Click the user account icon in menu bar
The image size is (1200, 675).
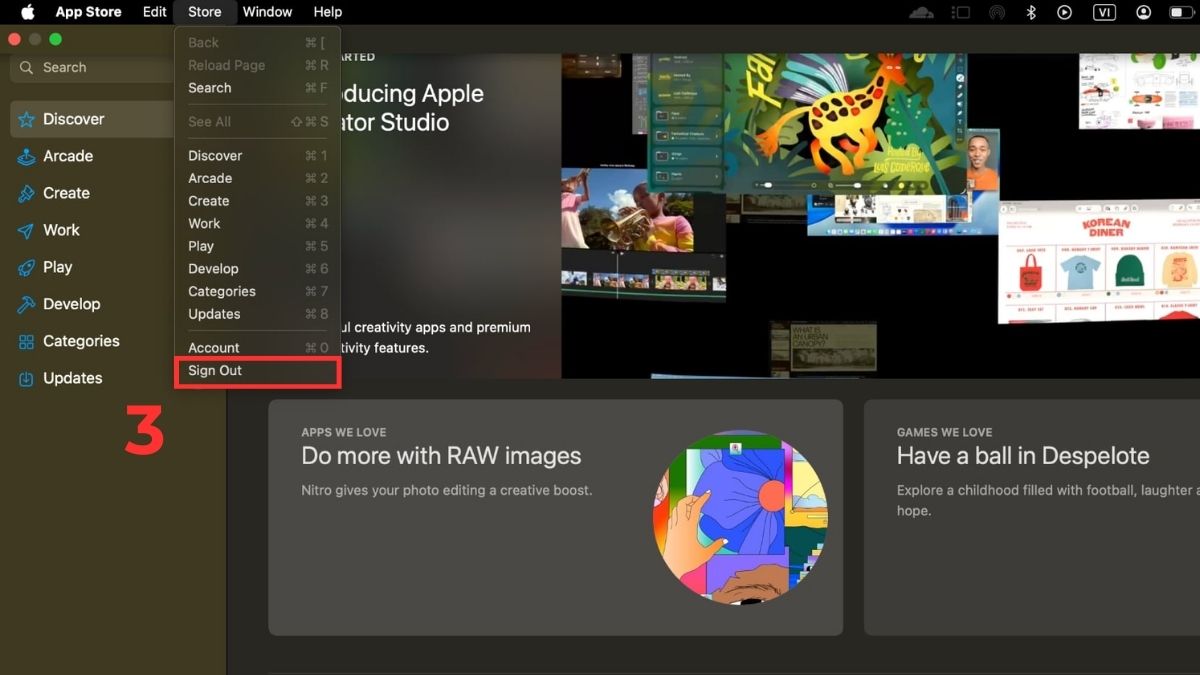click(1142, 12)
